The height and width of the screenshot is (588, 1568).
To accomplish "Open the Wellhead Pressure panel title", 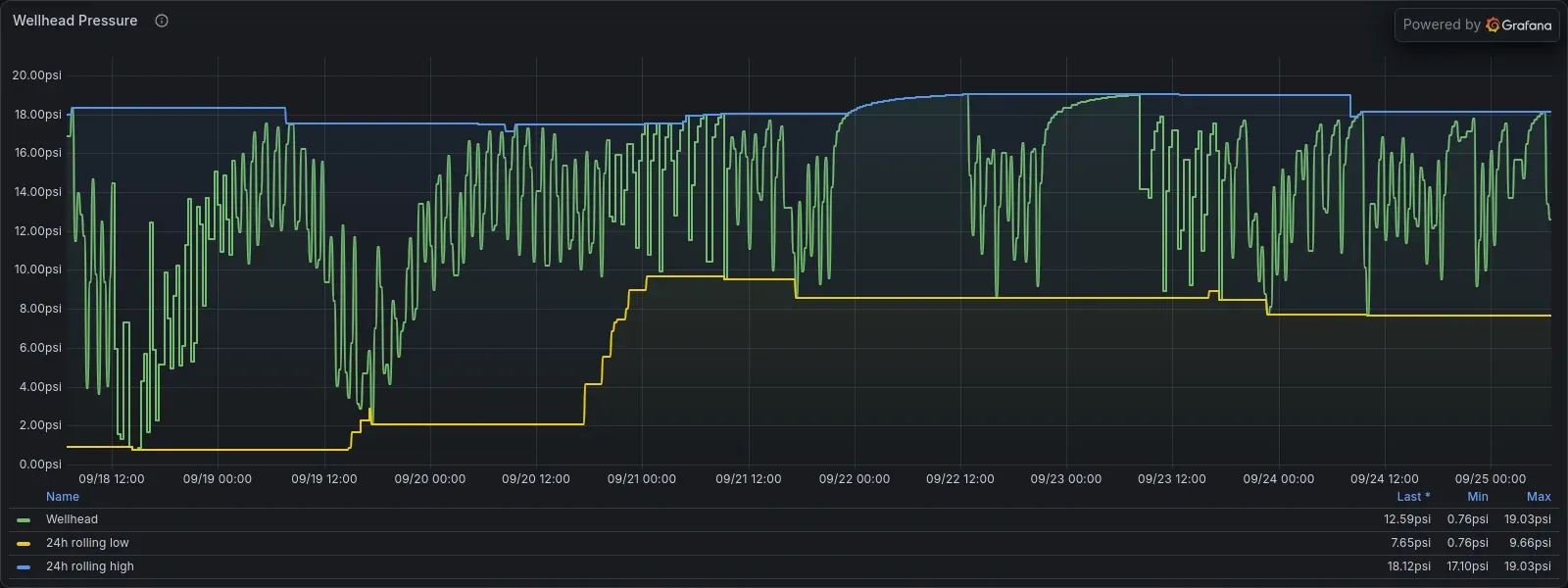I will [75, 21].
